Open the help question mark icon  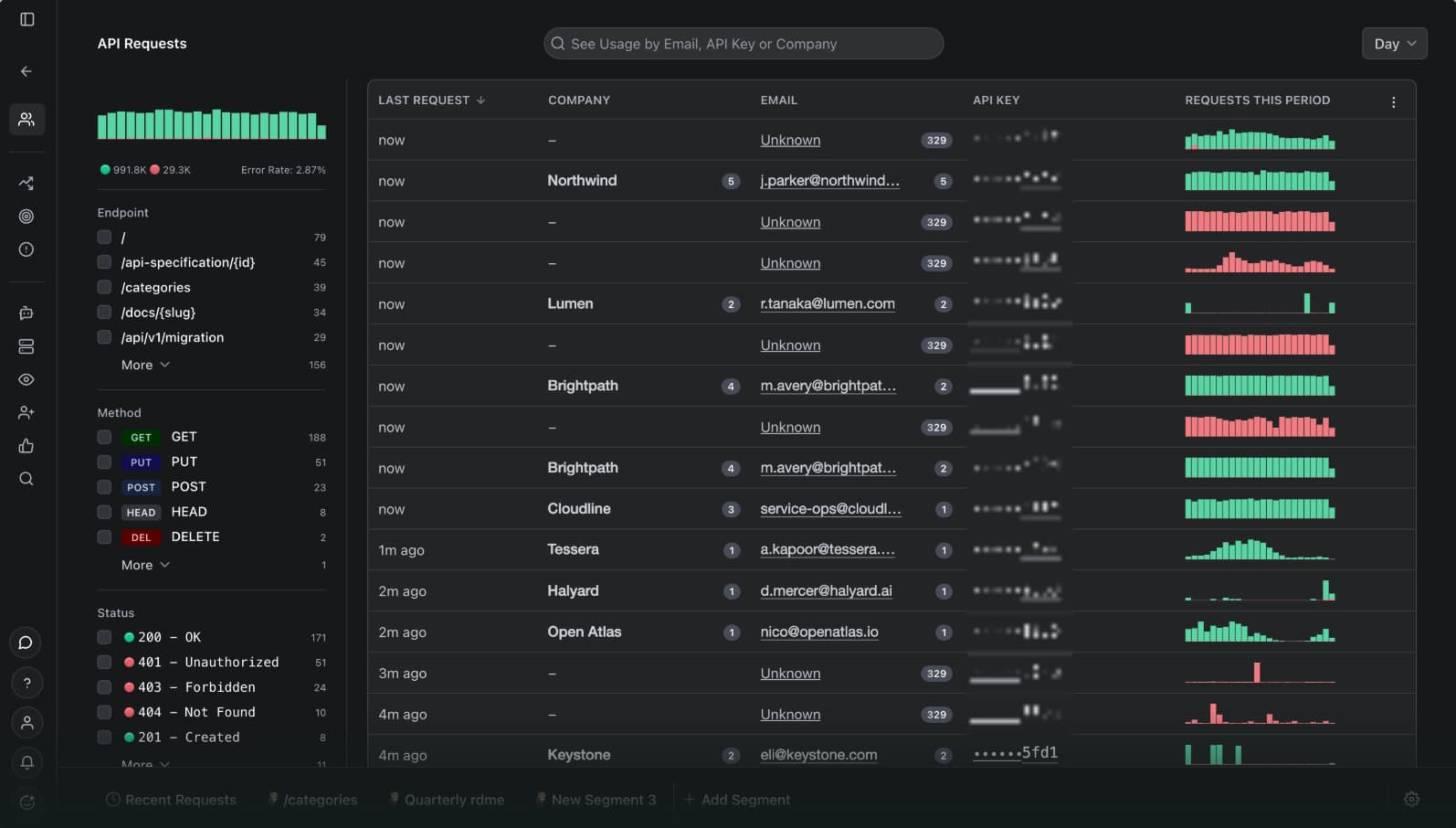coord(26,683)
